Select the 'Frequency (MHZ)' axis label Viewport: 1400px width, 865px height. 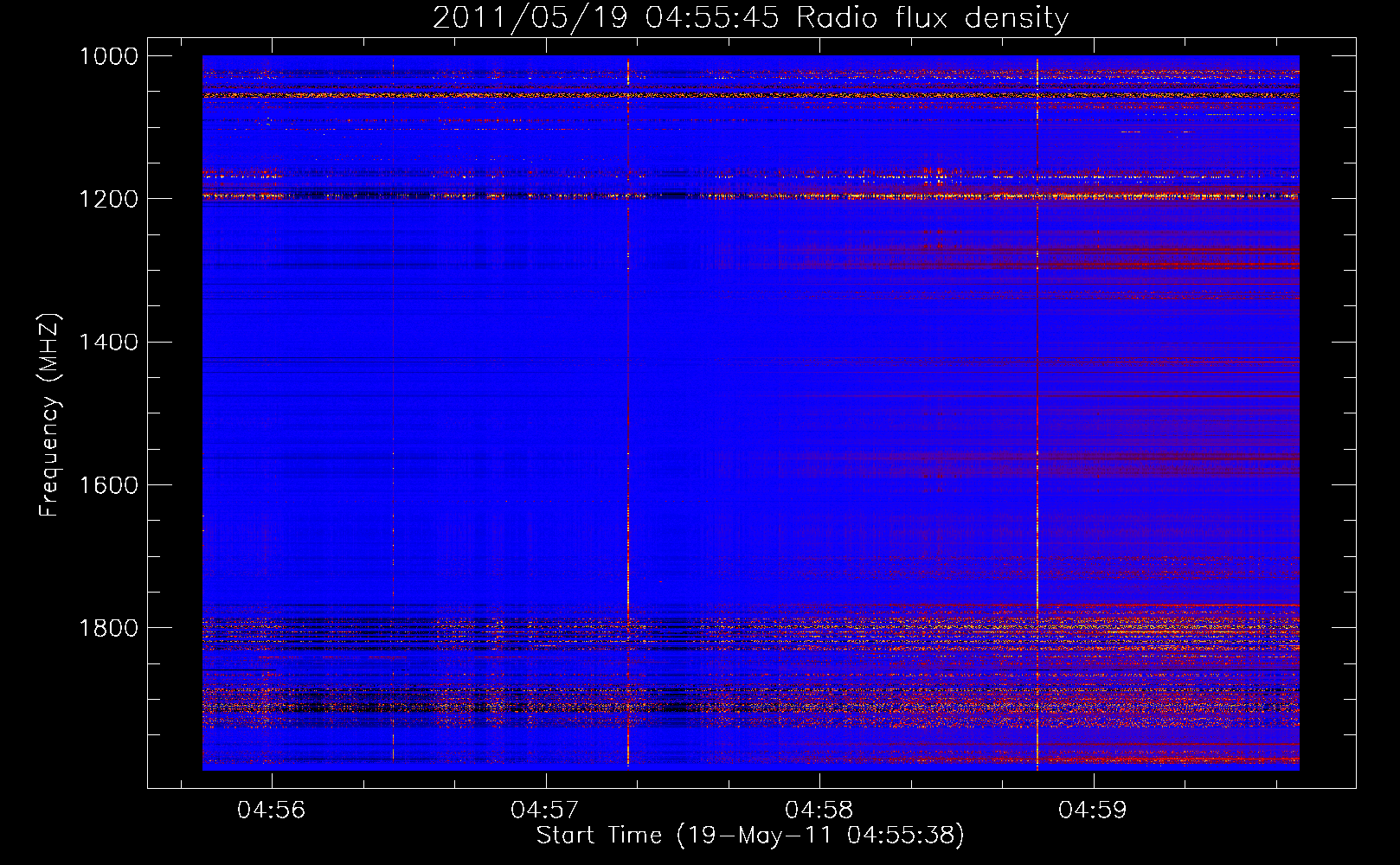point(49,415)
